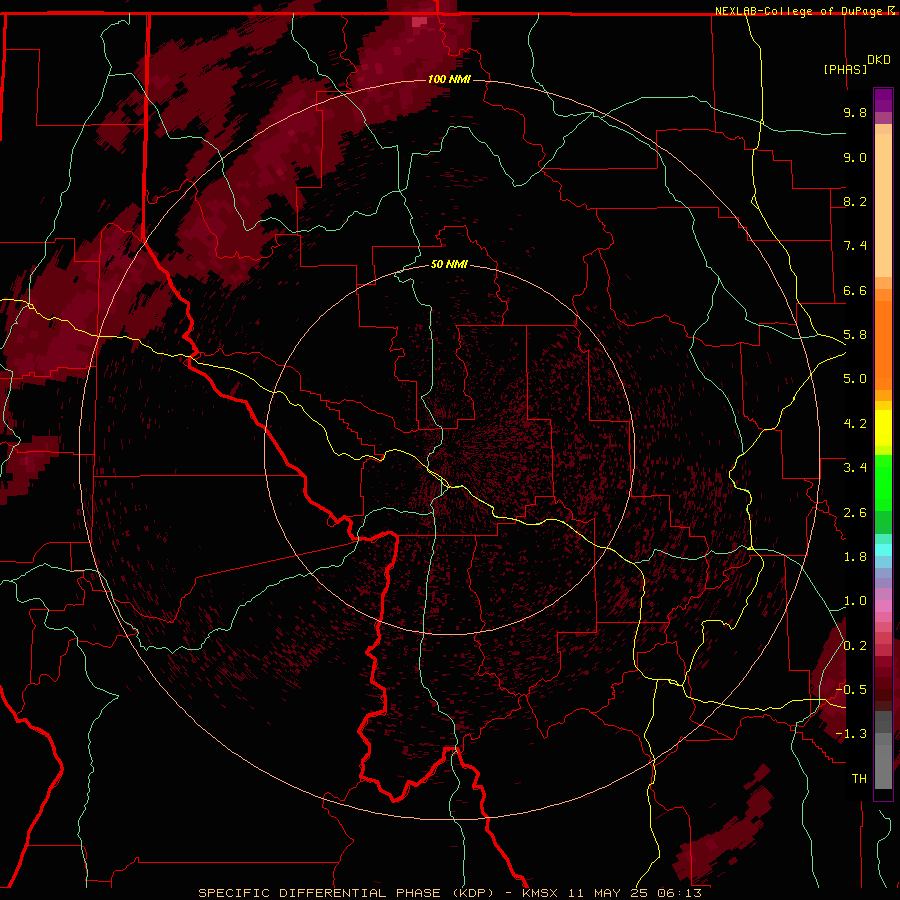Image resolution: width=900 pixels, height=900 pixels.
Task: Click the 7.4 value on the color scale
Action: [855, 246]
